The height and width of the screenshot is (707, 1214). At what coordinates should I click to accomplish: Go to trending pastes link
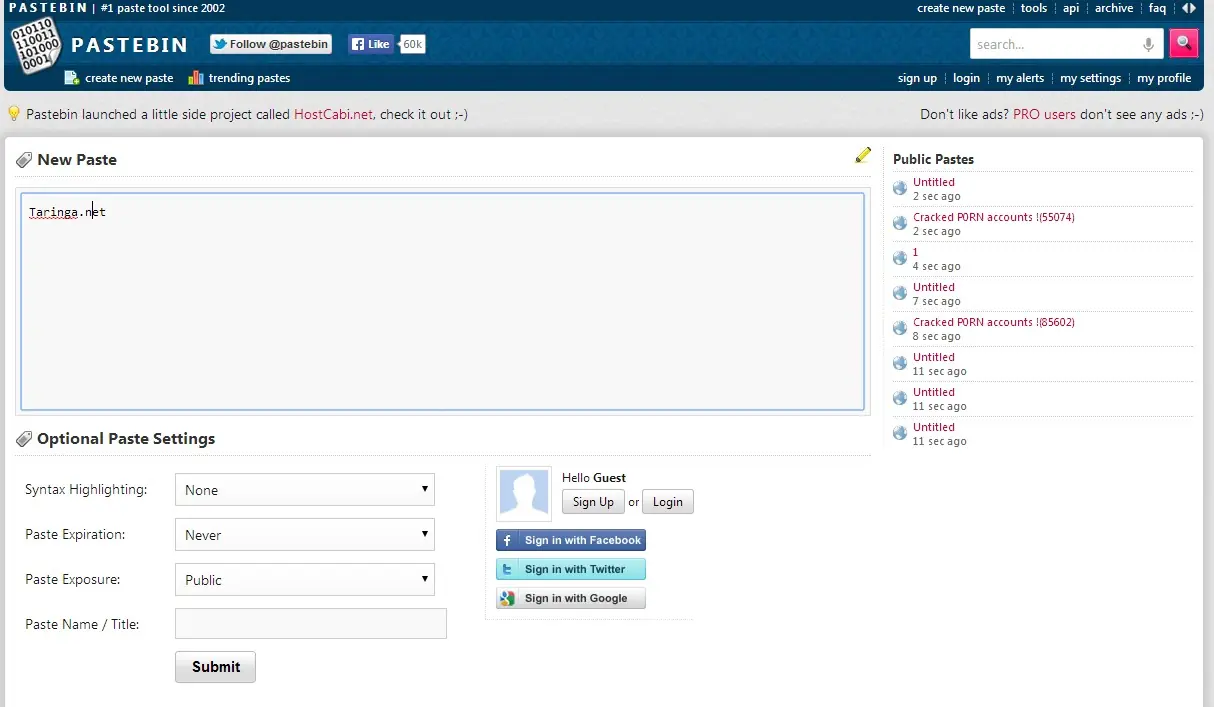[x=249, y=77]
